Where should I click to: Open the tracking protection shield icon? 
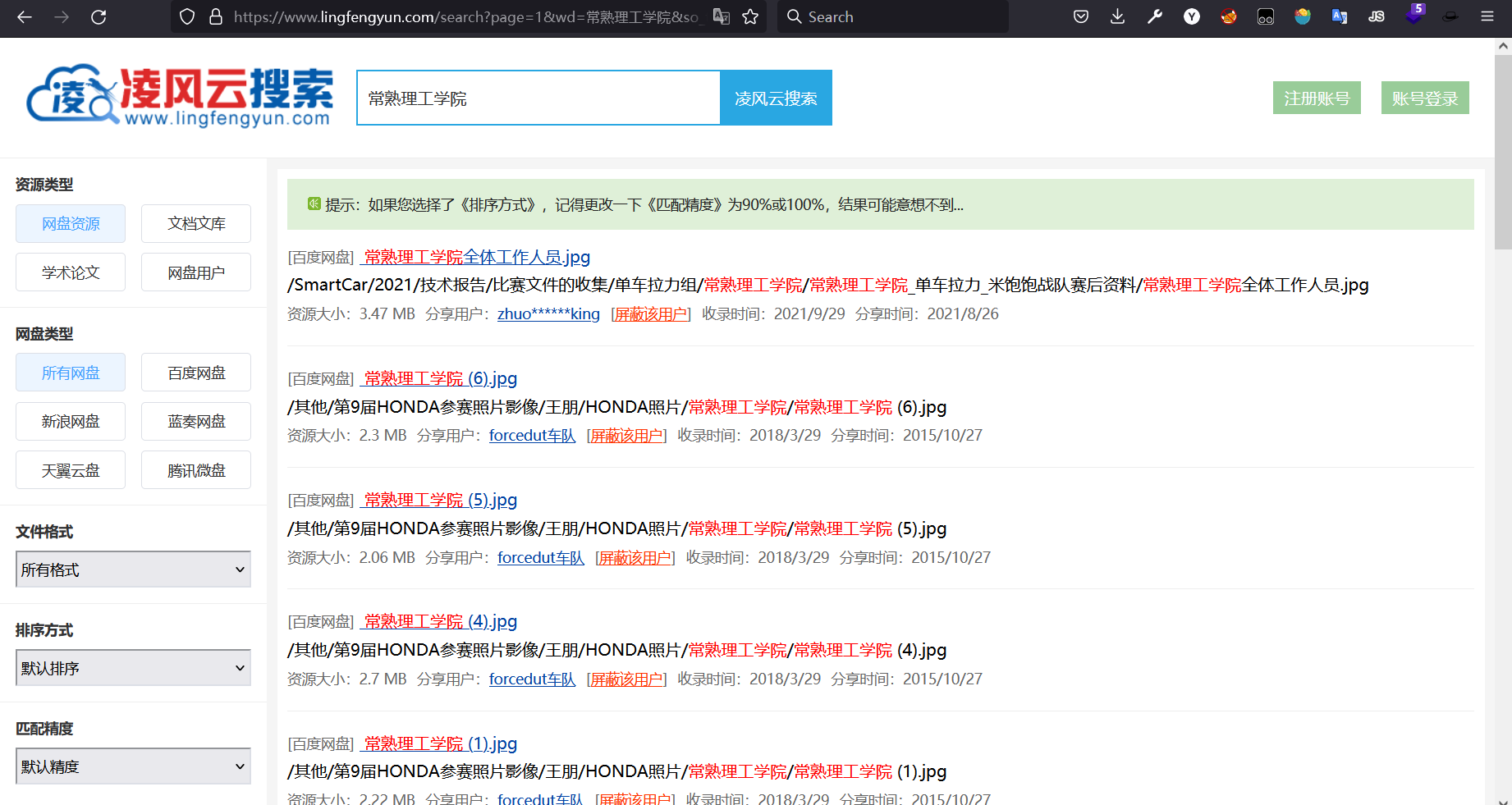point(187,16)
